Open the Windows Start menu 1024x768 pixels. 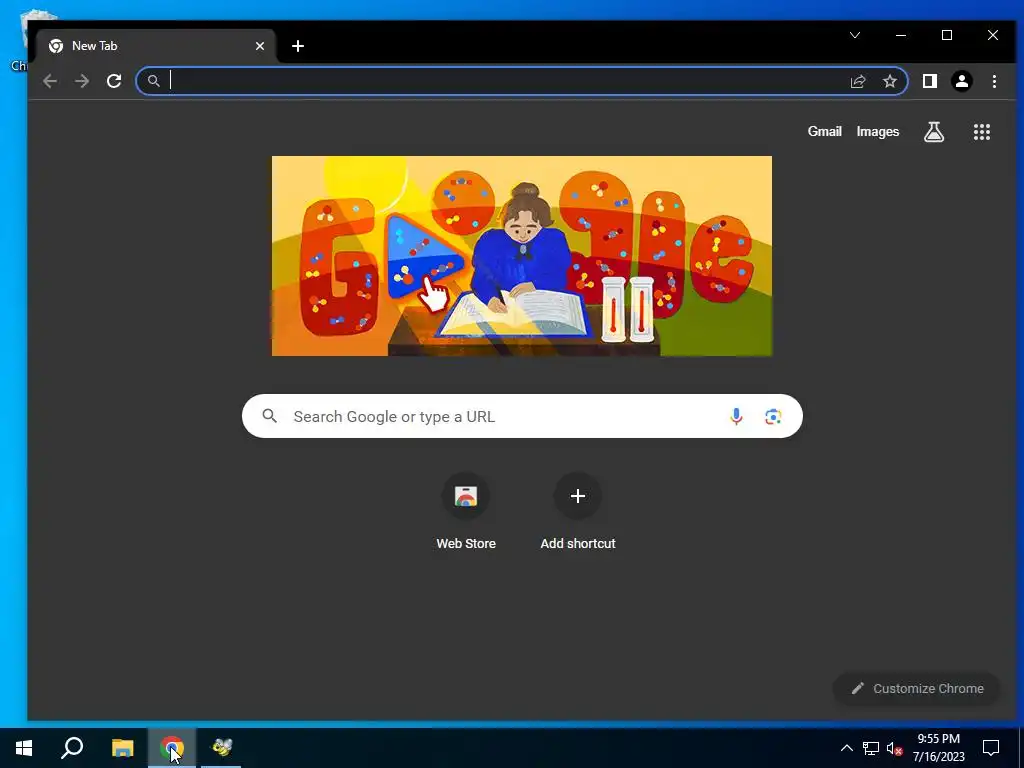(24, 748)
